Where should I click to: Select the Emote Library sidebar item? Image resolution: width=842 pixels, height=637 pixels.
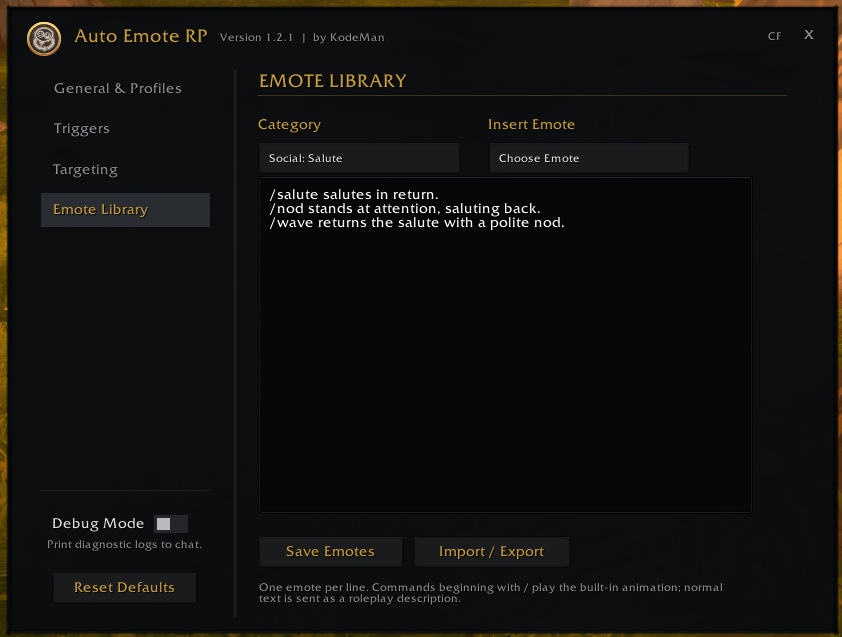click(x=125, y=209)
